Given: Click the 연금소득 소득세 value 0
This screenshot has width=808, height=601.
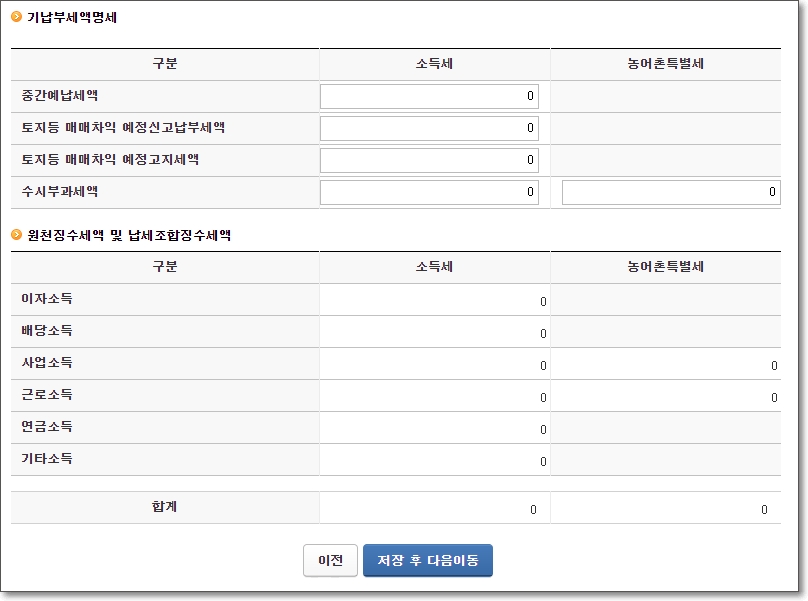Looking at the screenshot, I should point(543,429).
